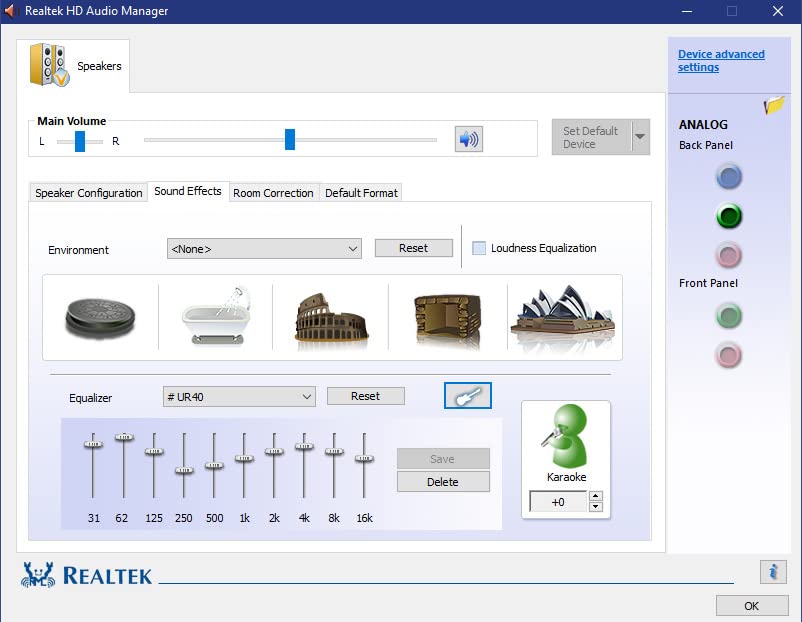Select the wooden Auditorium environment icon
The image size is (802, 622).
tap(448, 319)
